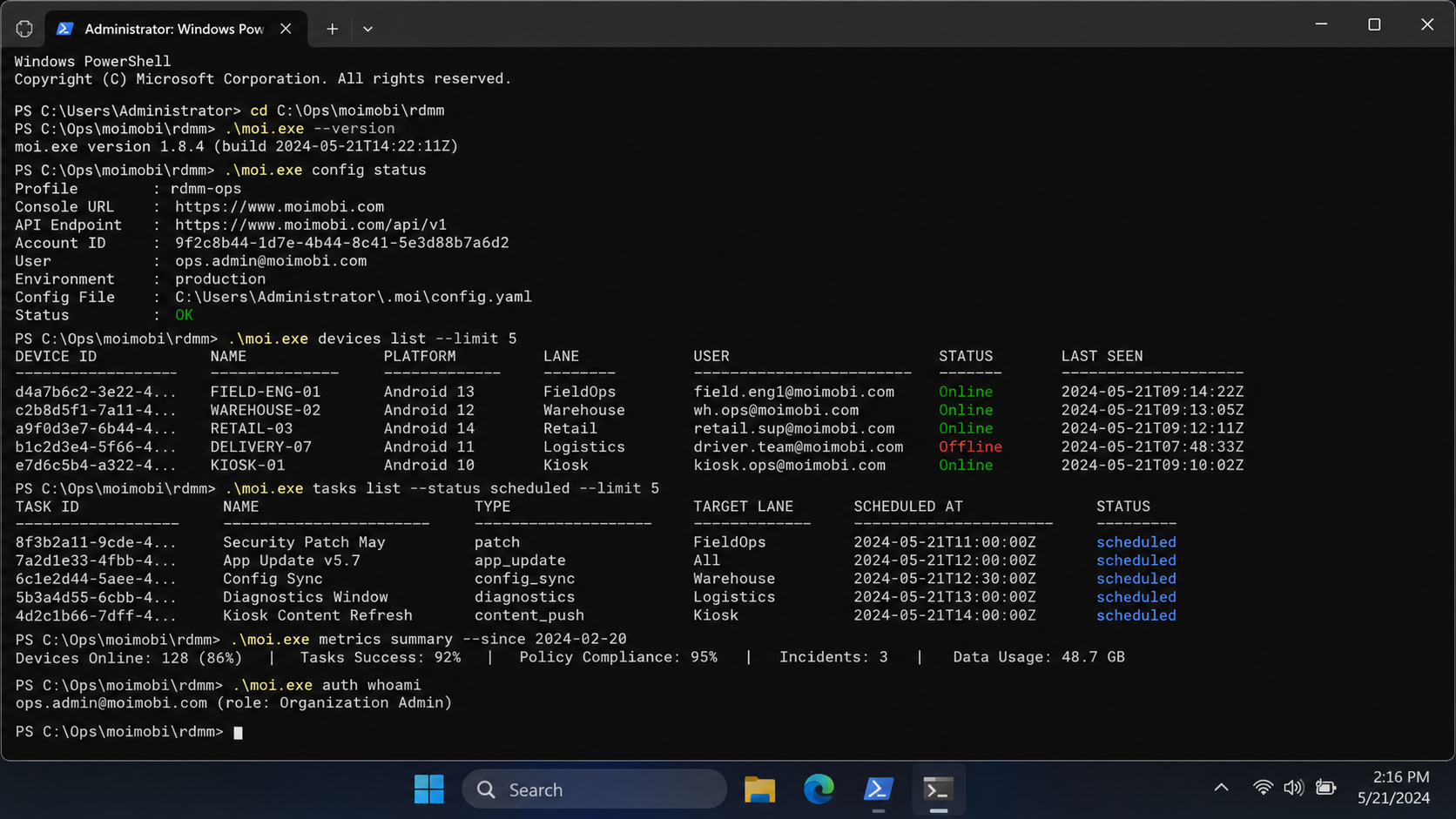Expand the new tab profile dropdown
This screenshot has height=819, width=1456.
coord(367,29)
